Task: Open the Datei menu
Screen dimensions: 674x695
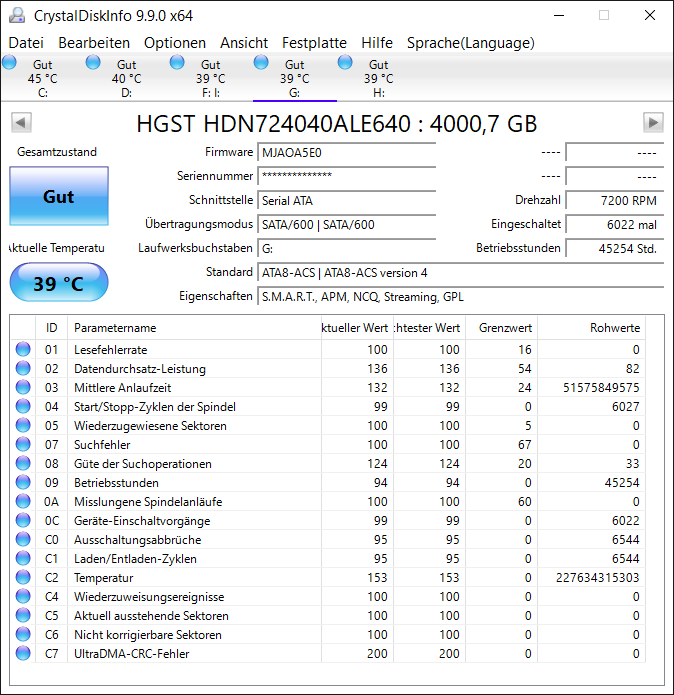Action: [x=26, y=43]
